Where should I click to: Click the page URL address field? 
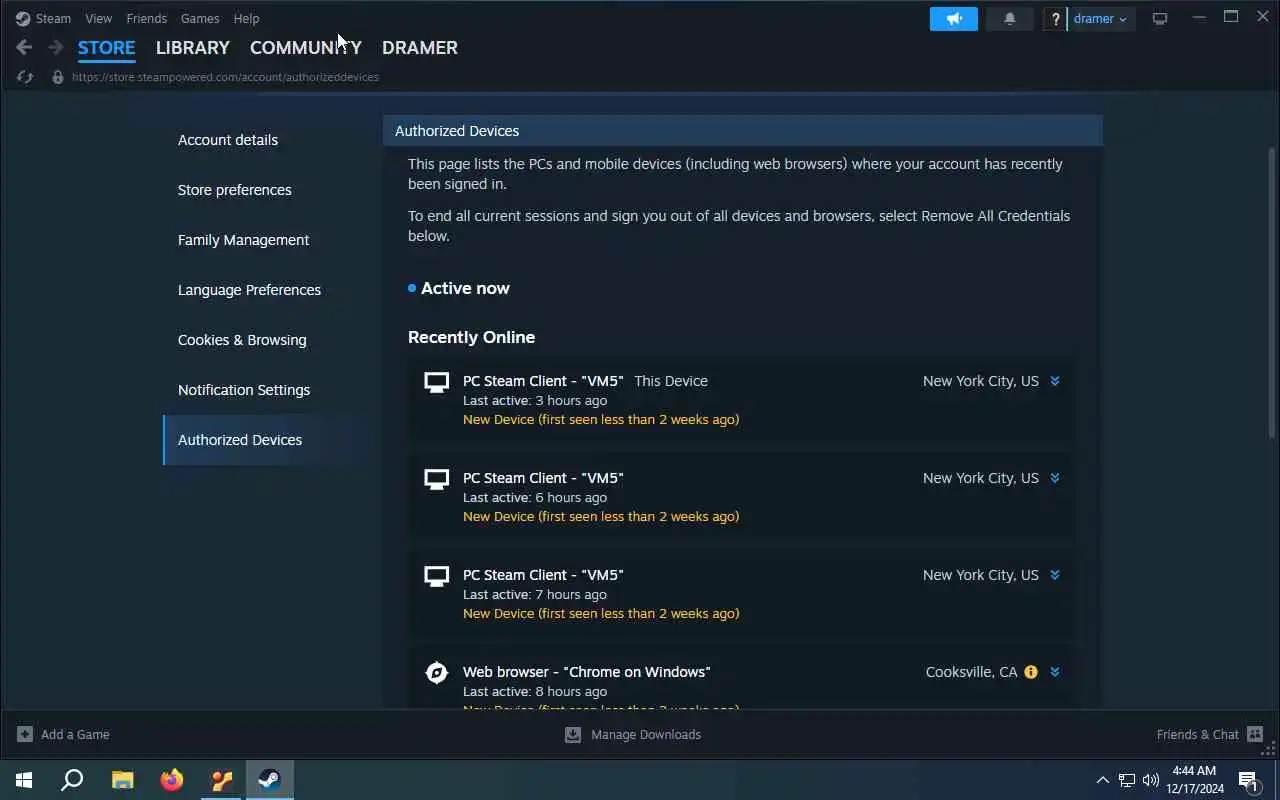(x=225, y=77)
